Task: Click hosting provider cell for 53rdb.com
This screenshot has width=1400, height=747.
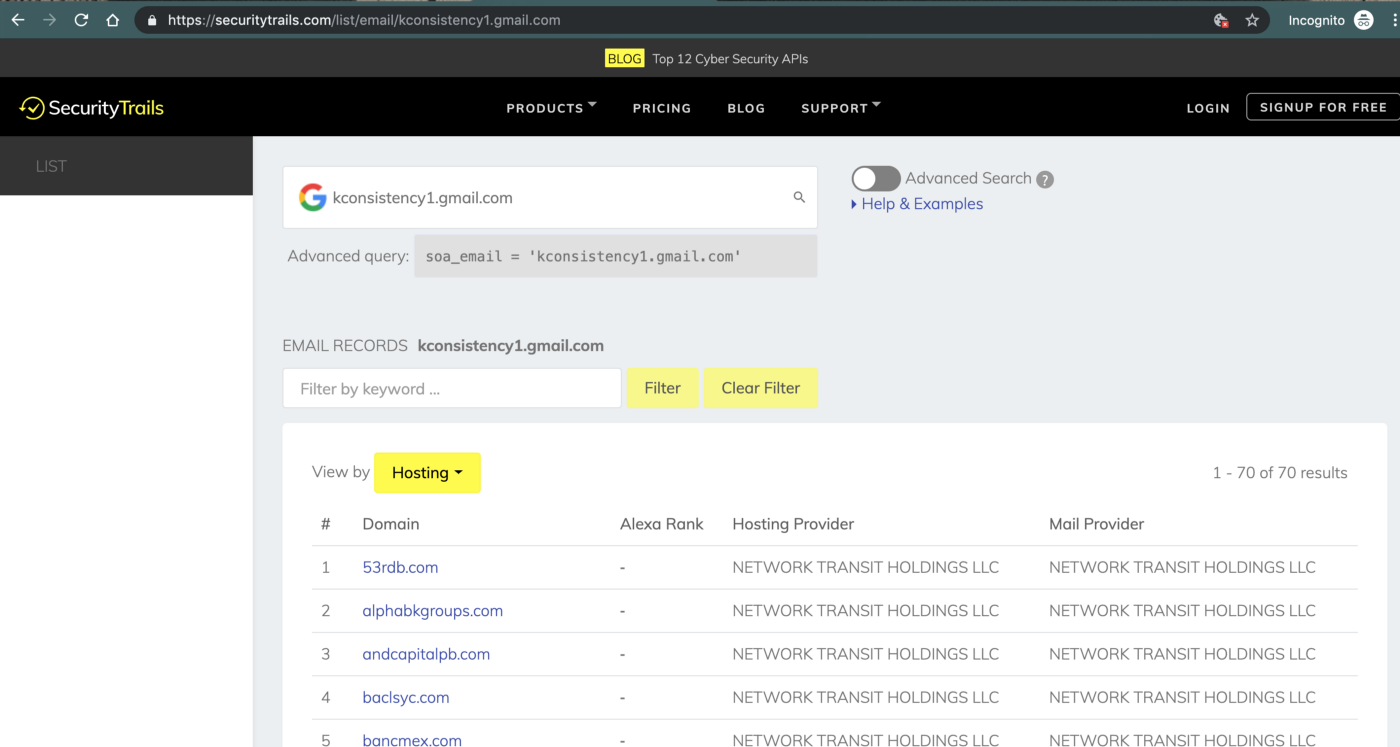Action: [866, 567]
